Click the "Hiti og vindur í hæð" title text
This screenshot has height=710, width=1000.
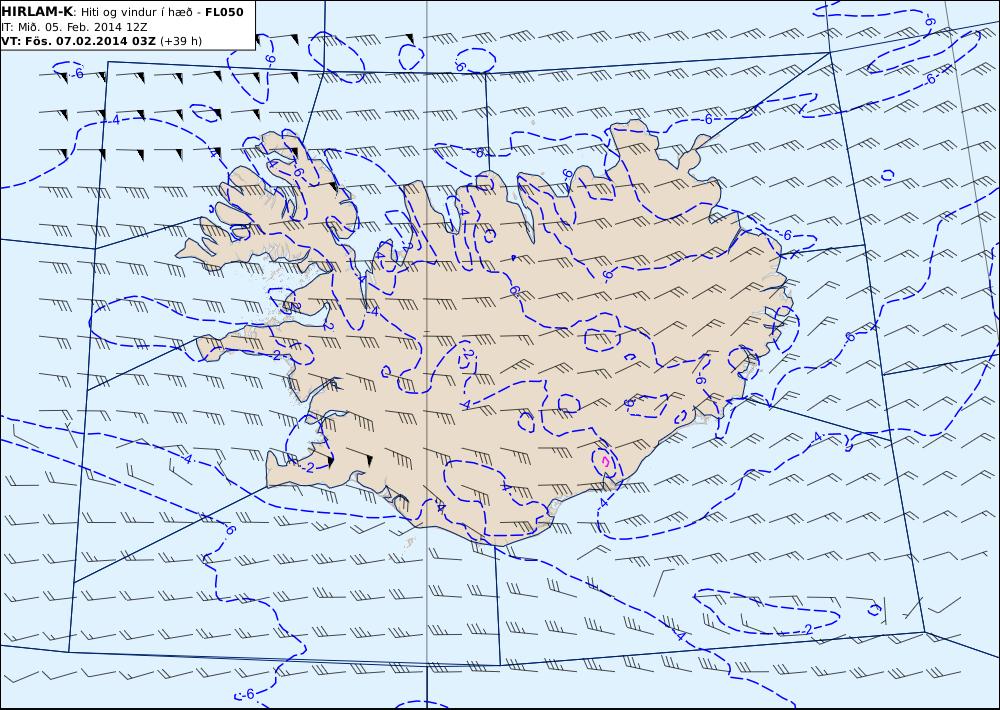[x=136, y=12]
